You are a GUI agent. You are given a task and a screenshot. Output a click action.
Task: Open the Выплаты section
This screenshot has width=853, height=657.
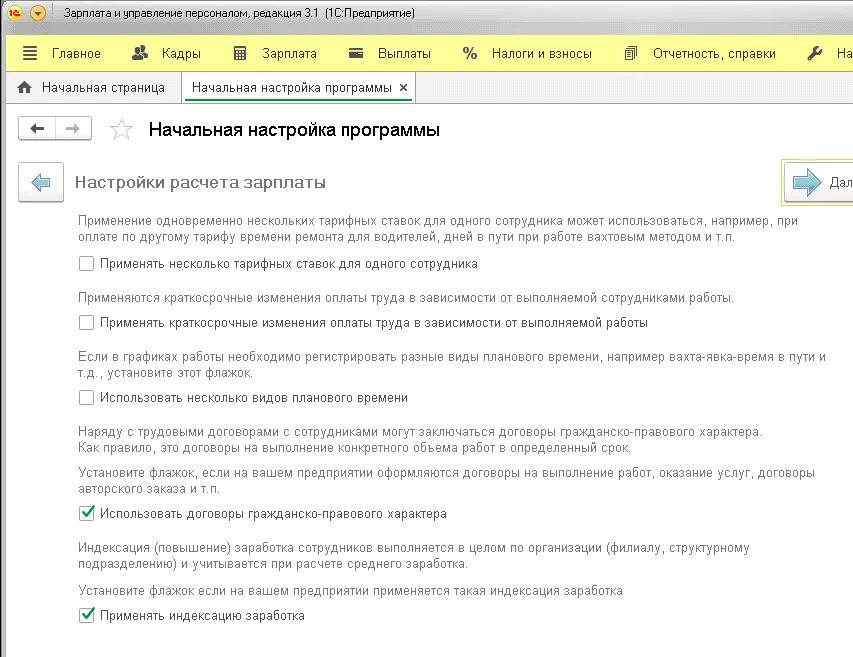404,53
